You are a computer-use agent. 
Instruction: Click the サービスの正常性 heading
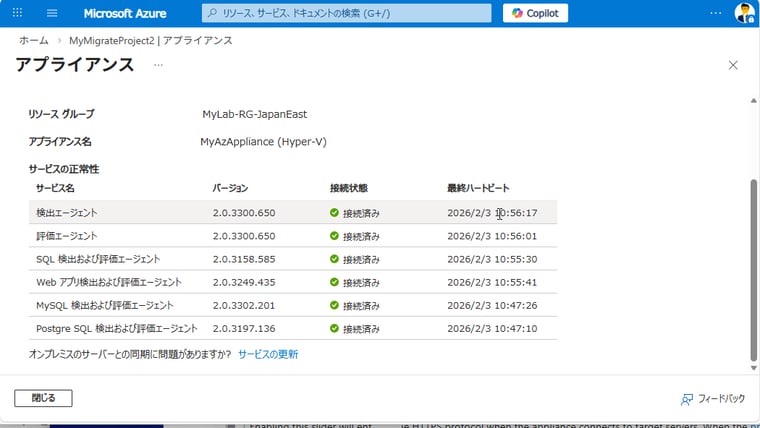point(63,169)
